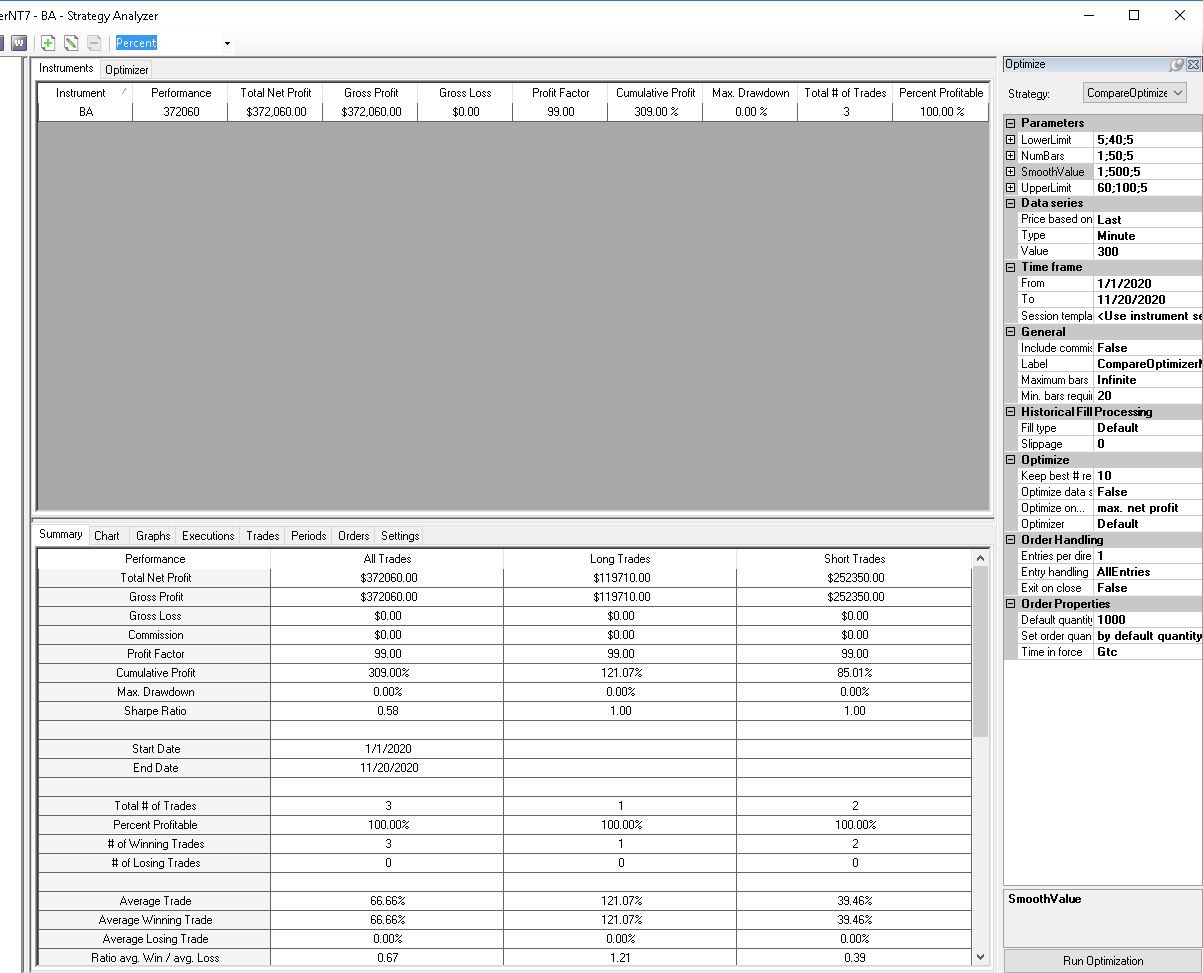Sort by the Instrument column header
The width and height of the screenshot is (1203, 973).
(x=85, y=93)
